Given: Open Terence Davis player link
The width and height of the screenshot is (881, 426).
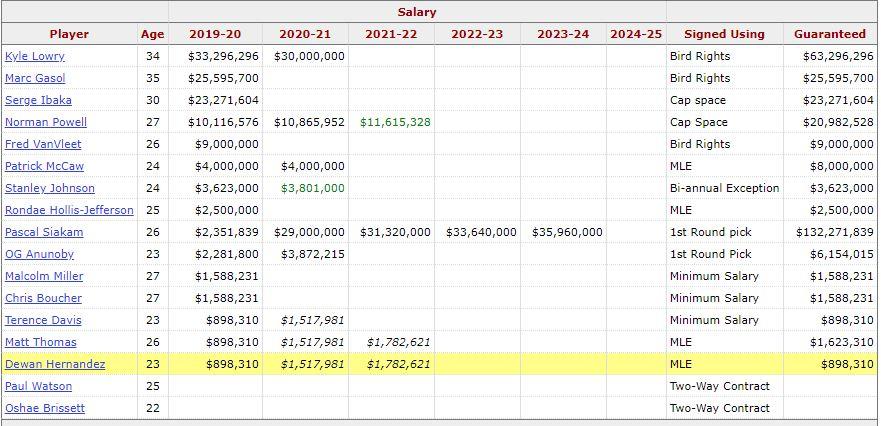Looking at the screenshot, I should pyautogui.click(x=43, y=320).
